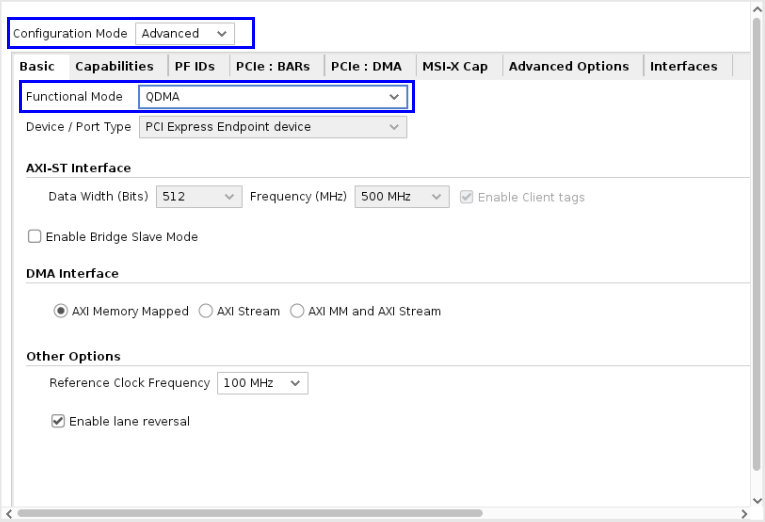Select the AXI Memory Mapped option
This screenshot has height=522, width=765.
61,311
